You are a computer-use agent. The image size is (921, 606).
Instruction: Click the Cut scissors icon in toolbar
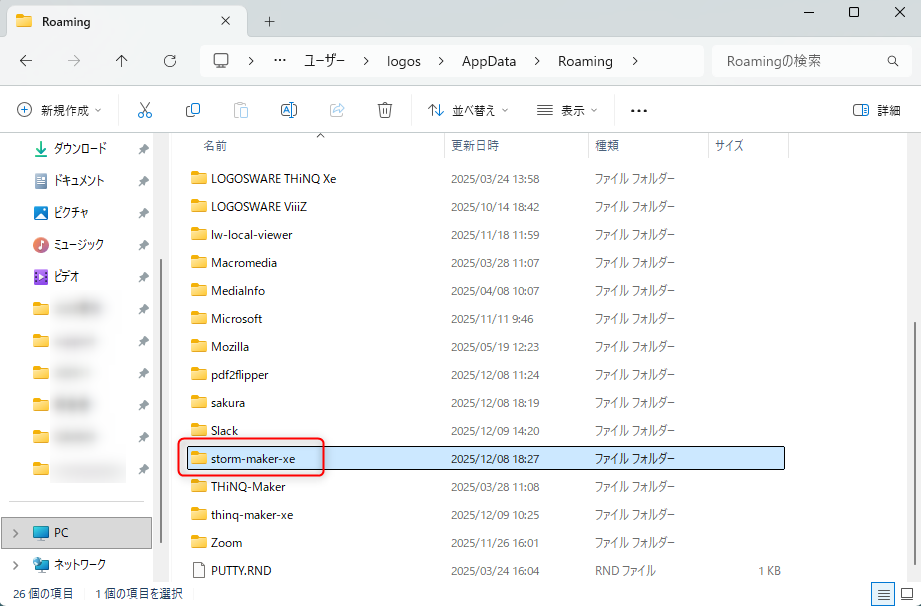tap(145, 110)
